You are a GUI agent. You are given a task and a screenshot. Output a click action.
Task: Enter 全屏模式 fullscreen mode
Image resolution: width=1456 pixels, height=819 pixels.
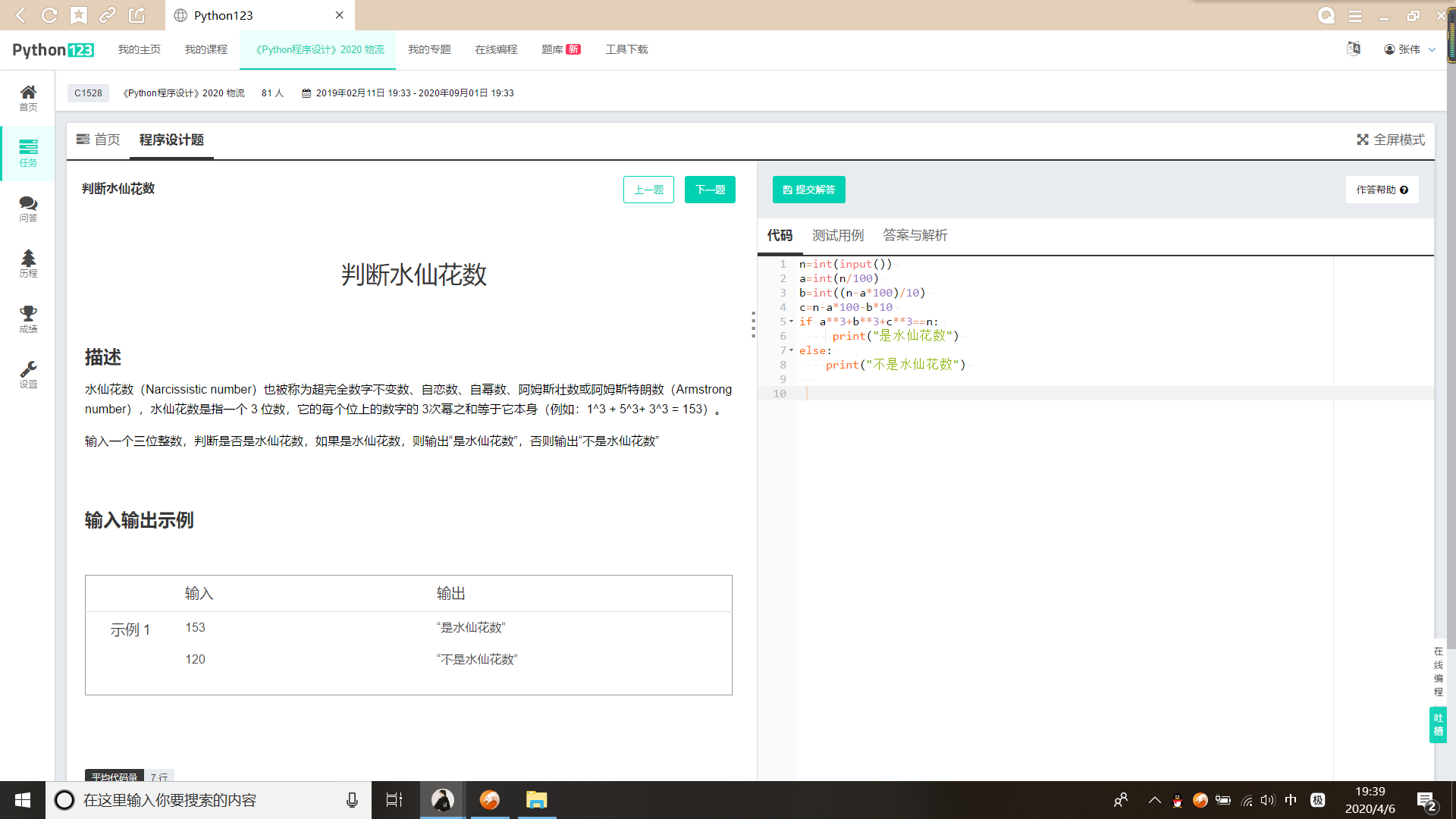point(1391,140)
